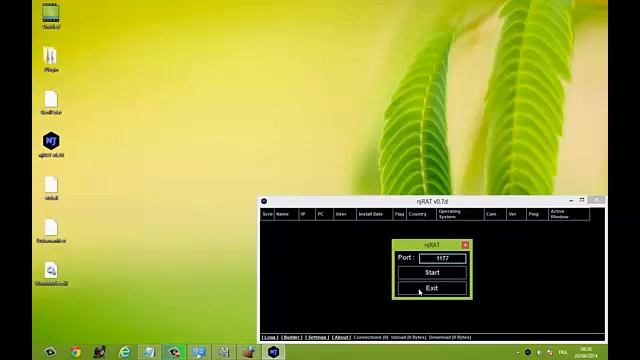Screen dimensions: 640x360
Task: Click the Country column header
Action: tap(421, 214)
